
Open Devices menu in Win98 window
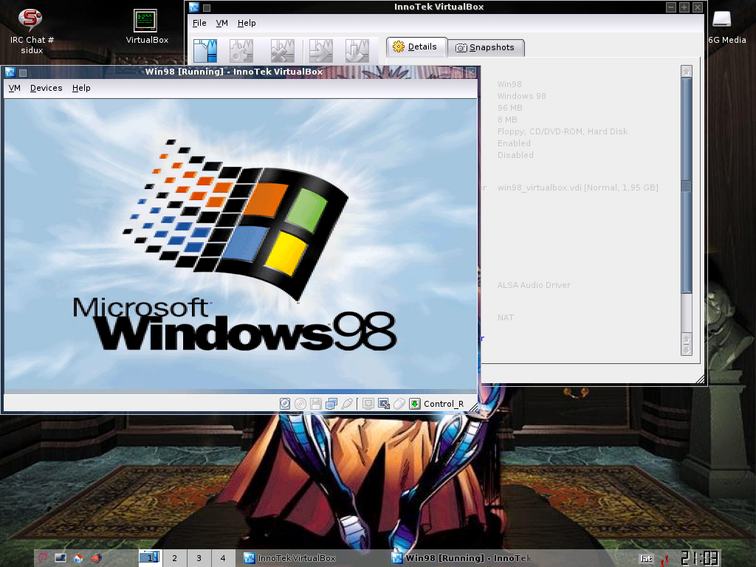46,88
